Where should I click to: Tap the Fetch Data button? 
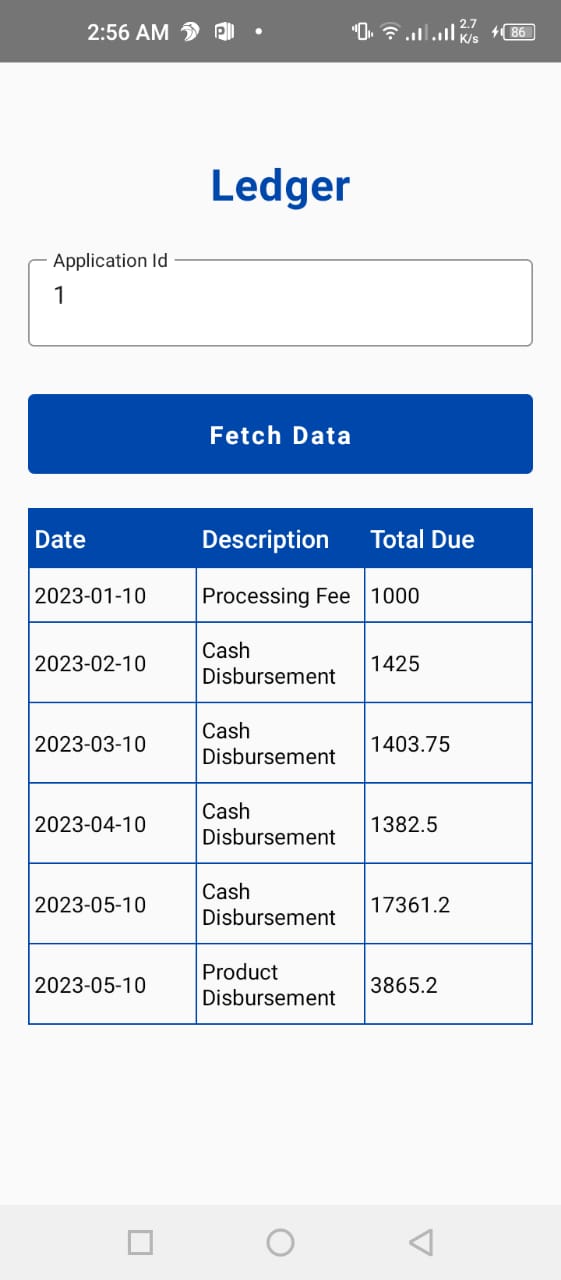280,434
